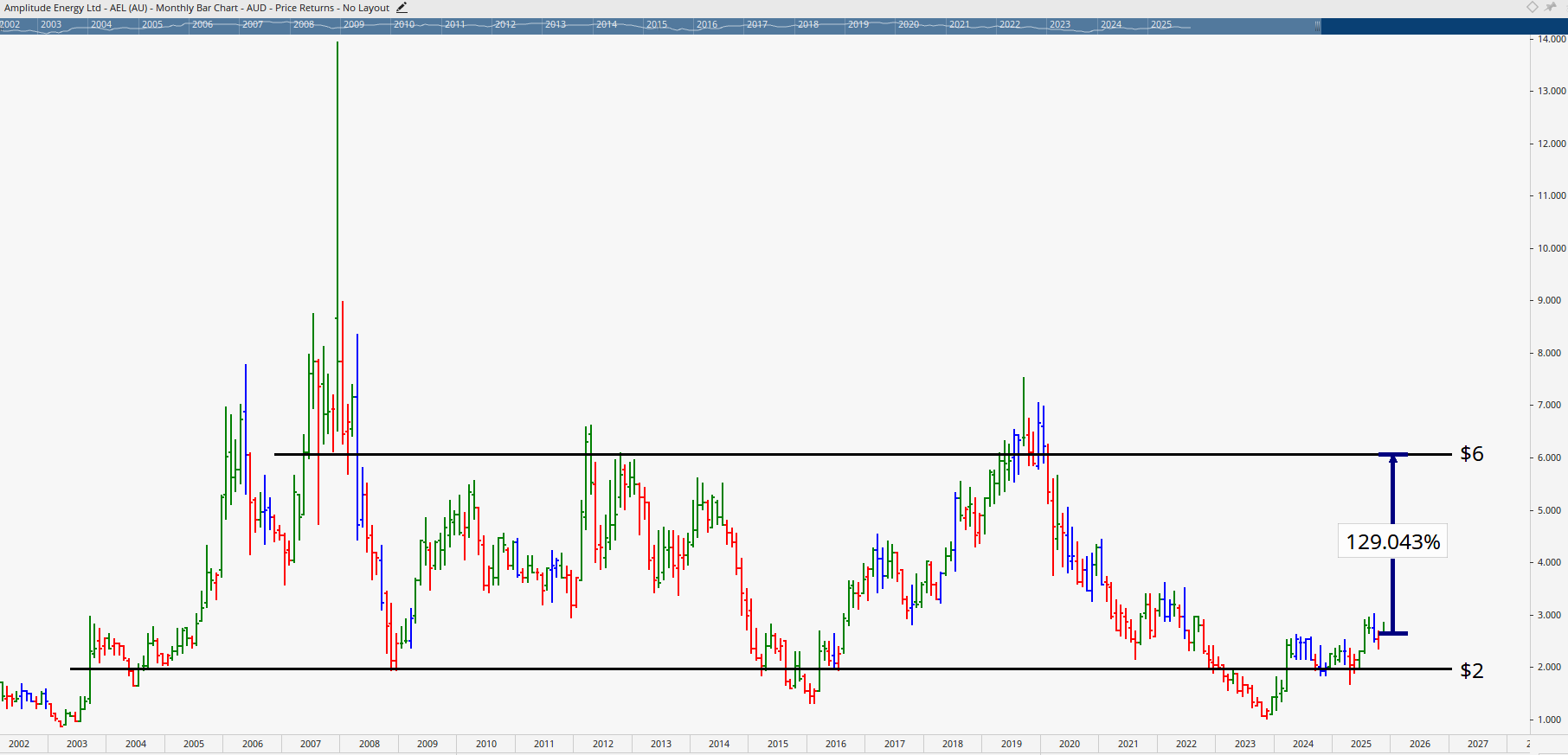Image resolution: width=1568 pixels, height=755 pixels.
Task: Click the 2013 label on the bottom date axis
Action: [x=661, y=744]
